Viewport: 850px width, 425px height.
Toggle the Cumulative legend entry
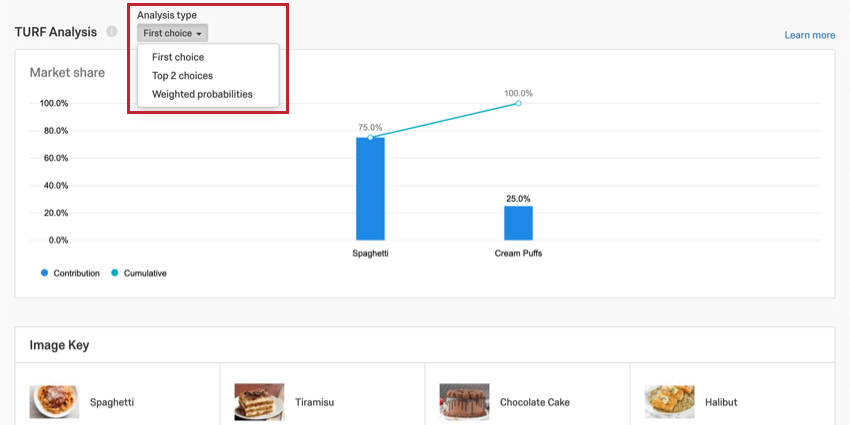[x=139, y=273]
